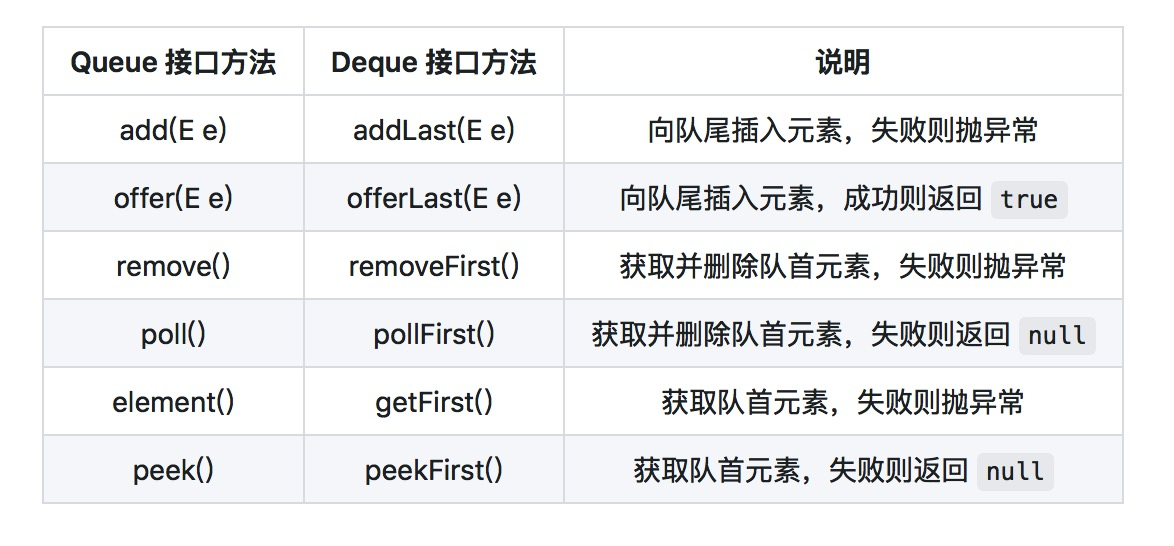1174x546 pixels.
Task: Click the poll() method cell
Action: 173,334
